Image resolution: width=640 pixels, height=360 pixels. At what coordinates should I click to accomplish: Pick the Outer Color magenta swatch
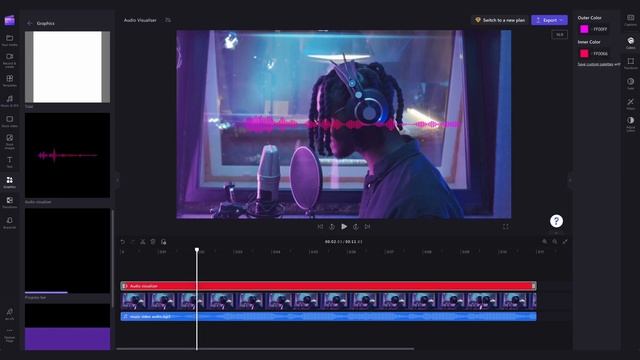point(584,29)
